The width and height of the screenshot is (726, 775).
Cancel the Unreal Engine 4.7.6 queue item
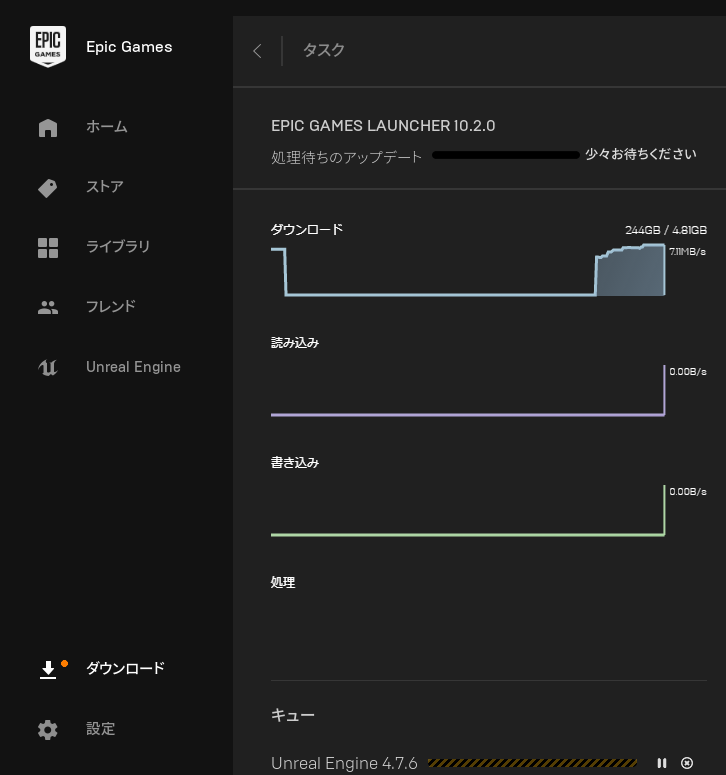[687, 763]
